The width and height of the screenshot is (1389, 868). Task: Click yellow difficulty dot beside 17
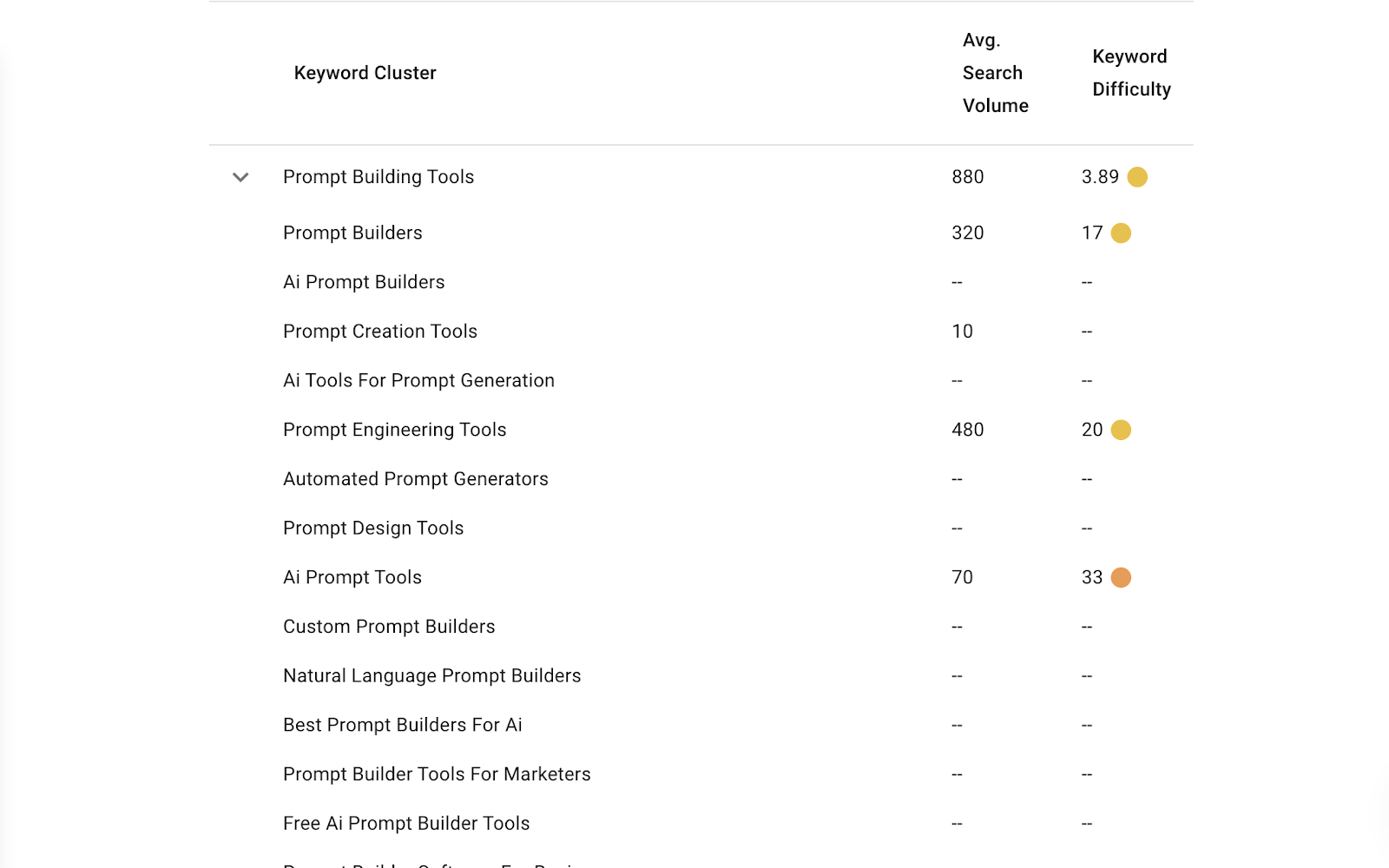click(1121, 233)
